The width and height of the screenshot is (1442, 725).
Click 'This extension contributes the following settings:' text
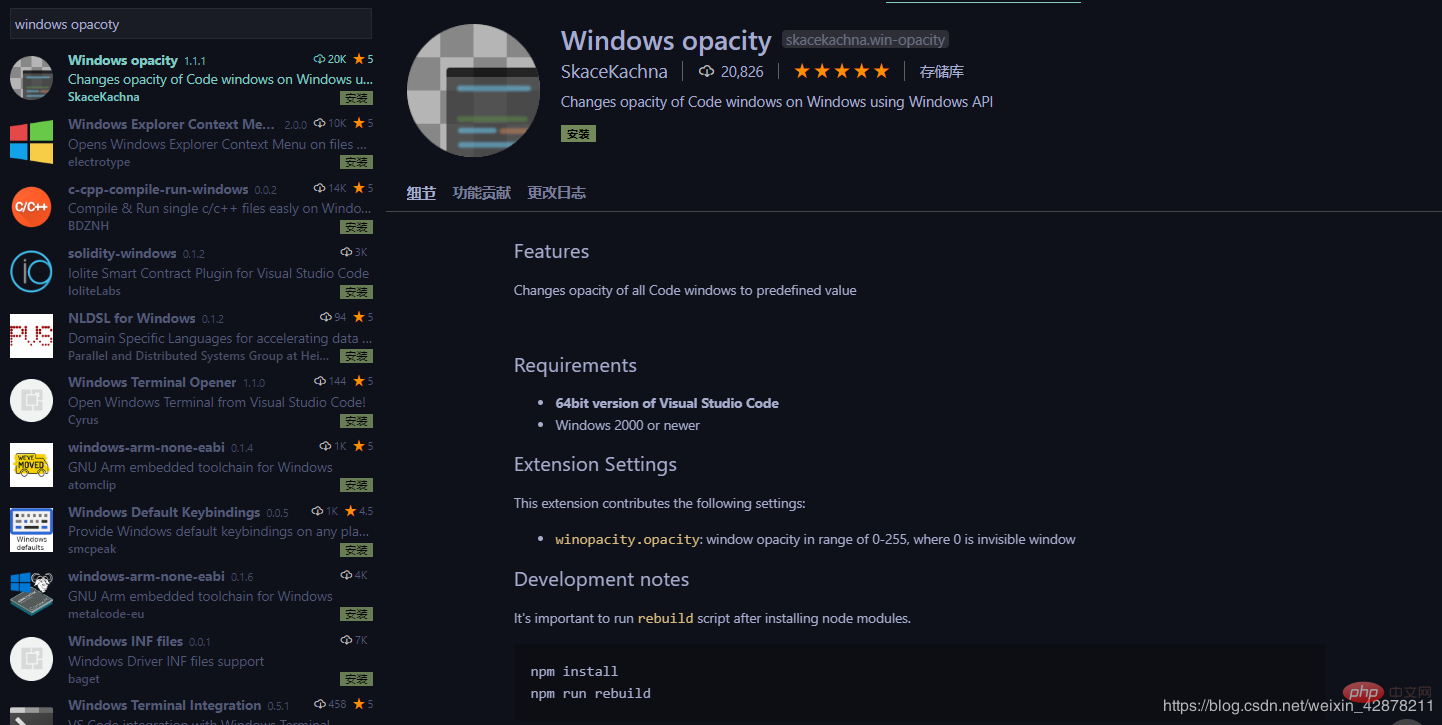(x=660, y=503)
